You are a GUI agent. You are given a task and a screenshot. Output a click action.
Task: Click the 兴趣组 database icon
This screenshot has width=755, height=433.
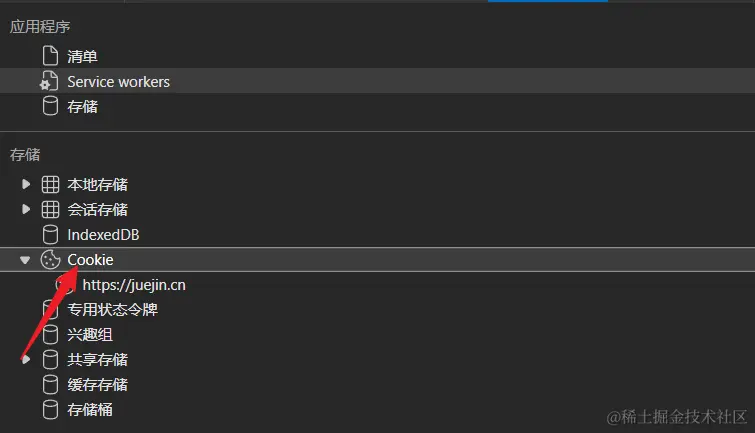tap(50, 335)
